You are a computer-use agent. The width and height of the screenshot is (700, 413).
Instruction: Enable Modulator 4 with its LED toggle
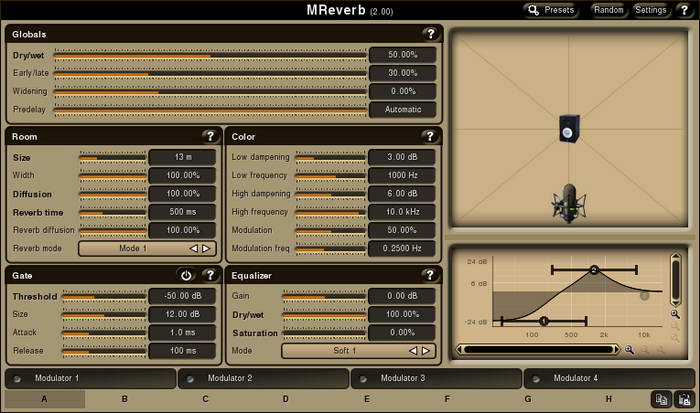pyautogui.click(x=536, y=379)
